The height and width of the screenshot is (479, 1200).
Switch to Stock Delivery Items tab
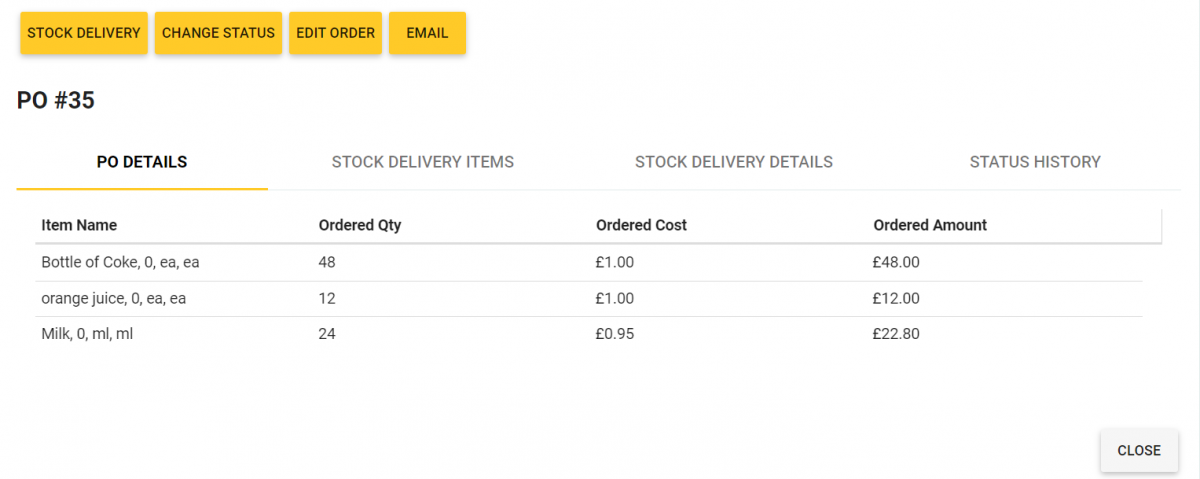click(x=423, y=162)
